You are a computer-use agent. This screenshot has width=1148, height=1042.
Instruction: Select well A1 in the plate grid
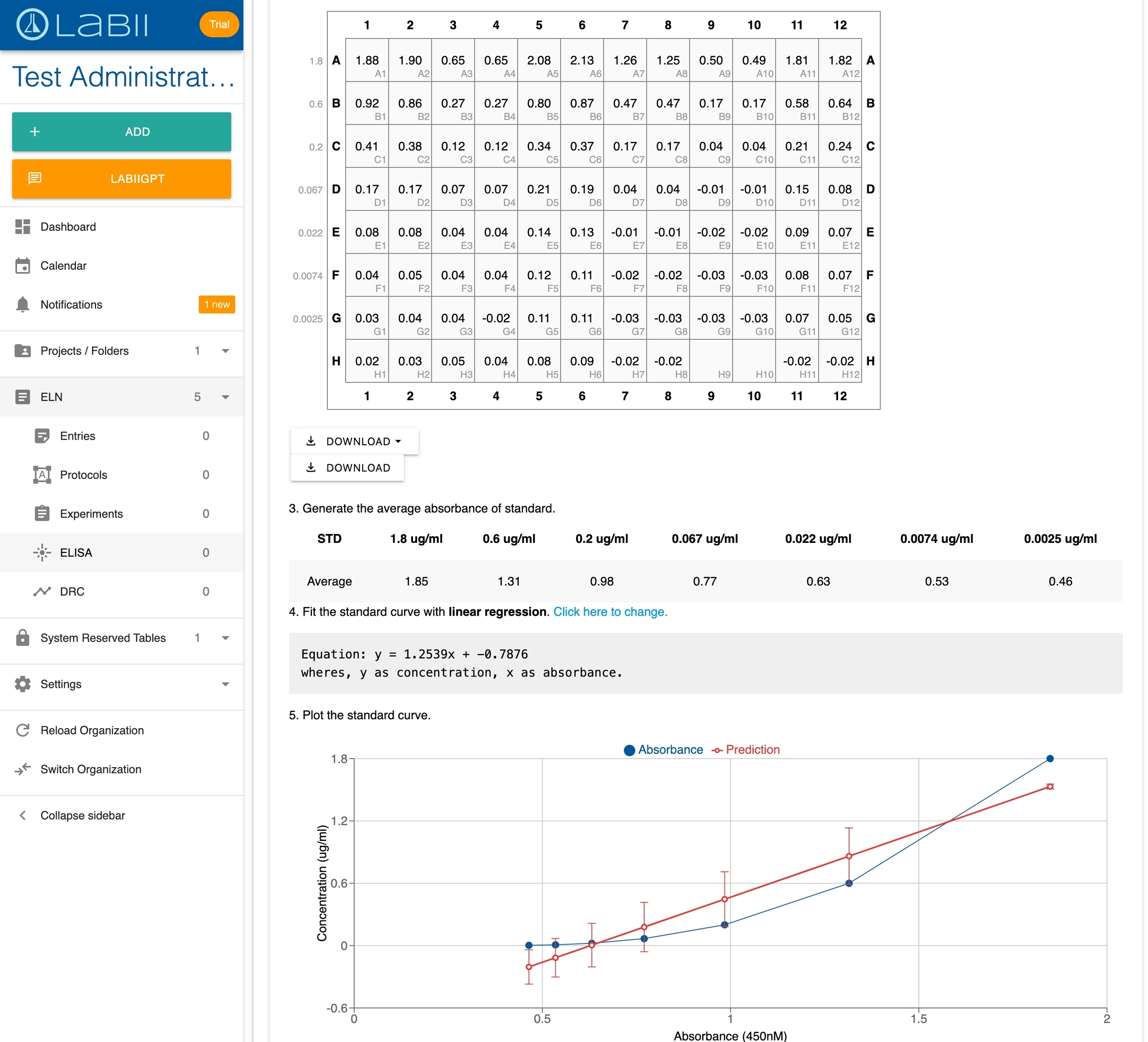click(x=367, y=60)
